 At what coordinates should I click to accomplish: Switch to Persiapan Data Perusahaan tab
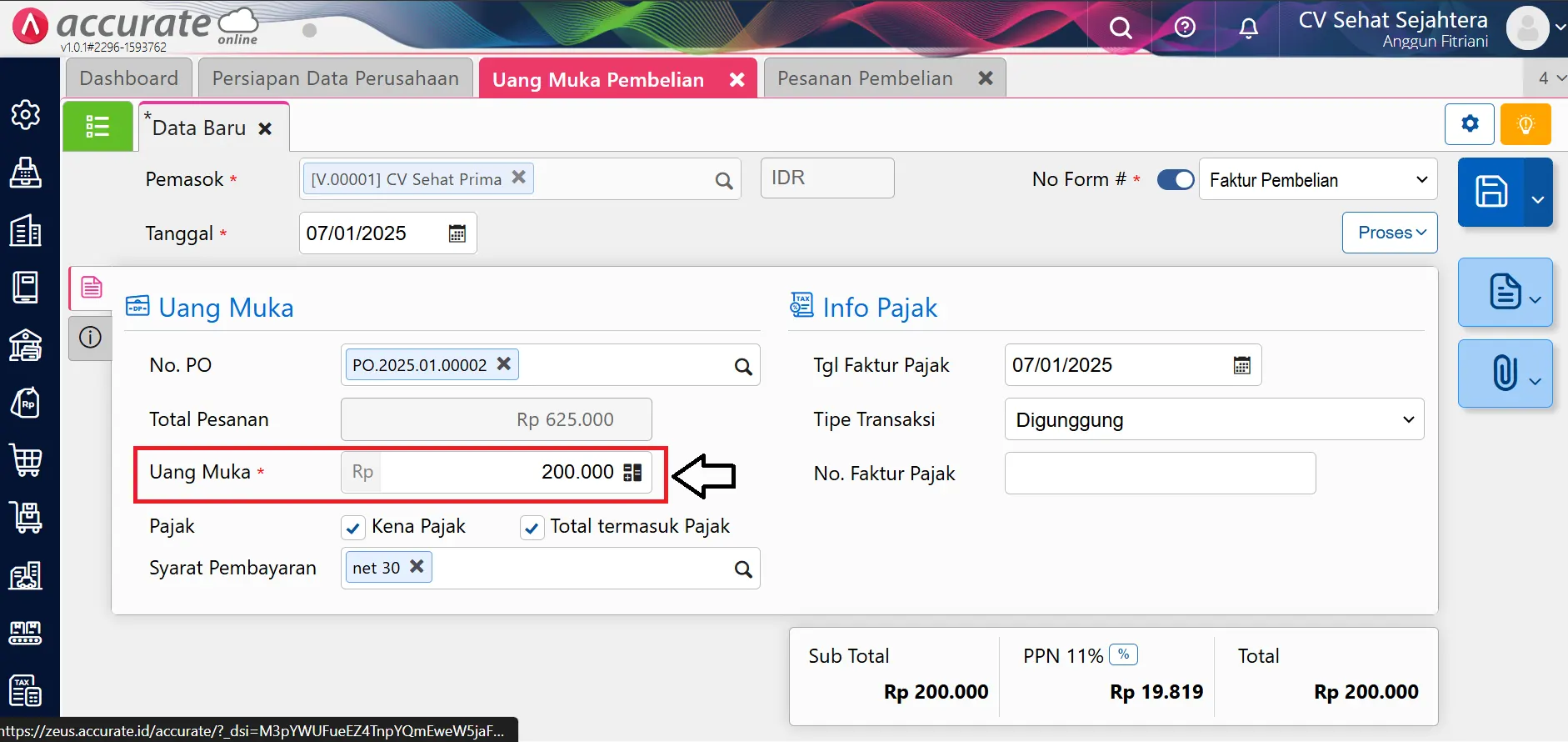coord(335,78)
